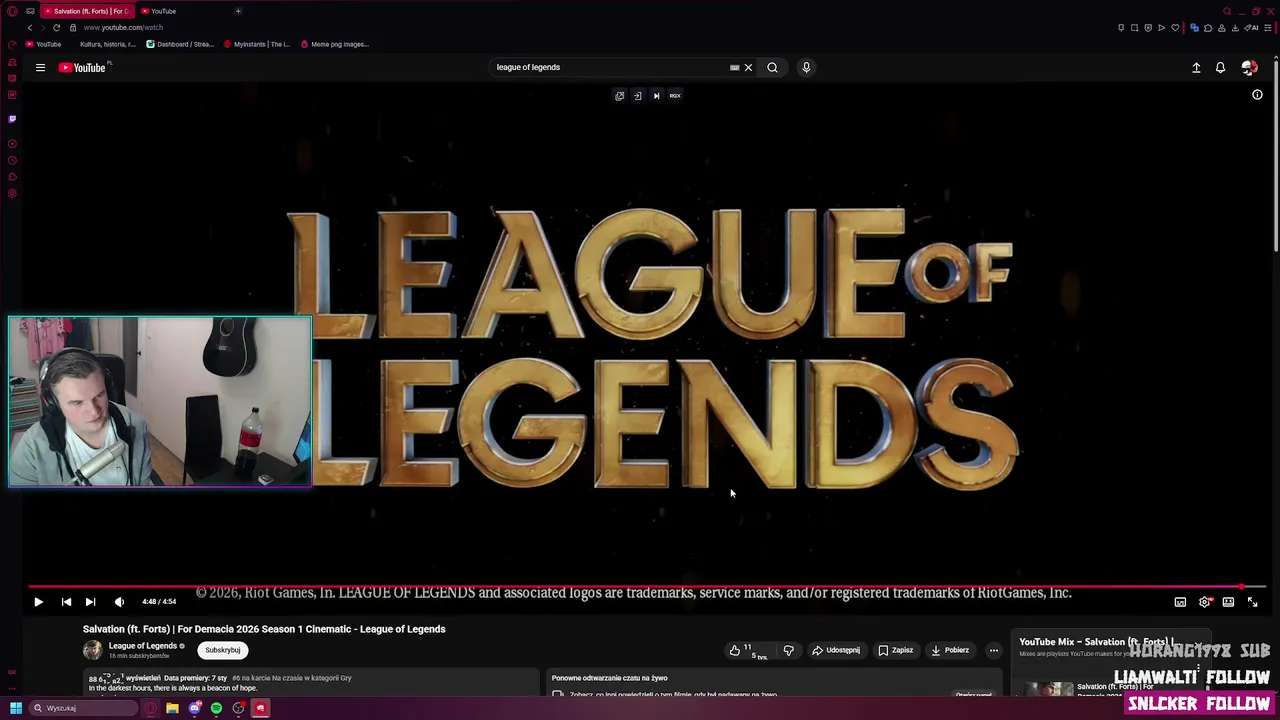Open File Explorer from the taskbar

(x=172, y=708)
